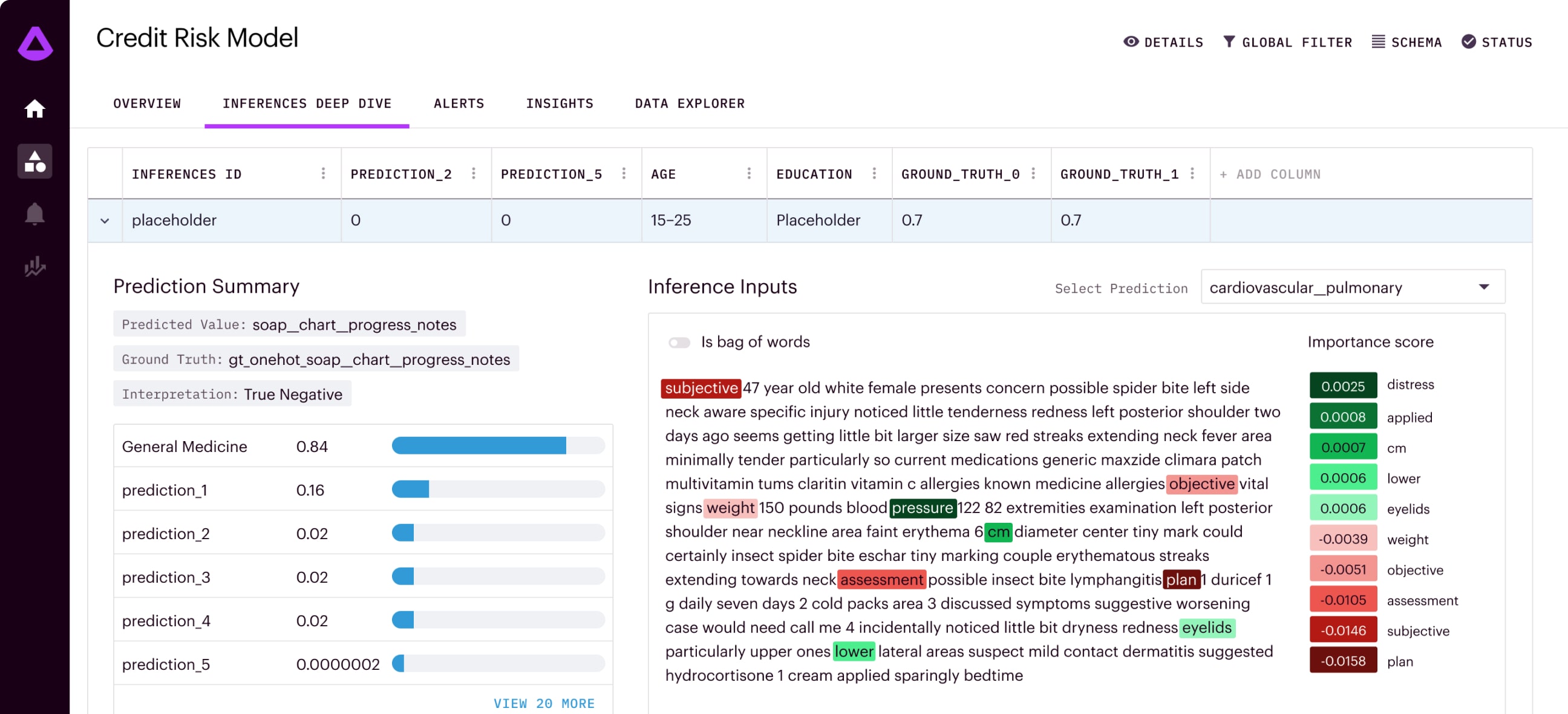Go to the OVERVIEW tab
Screen dimensions: 1568x714
[146, 103]
